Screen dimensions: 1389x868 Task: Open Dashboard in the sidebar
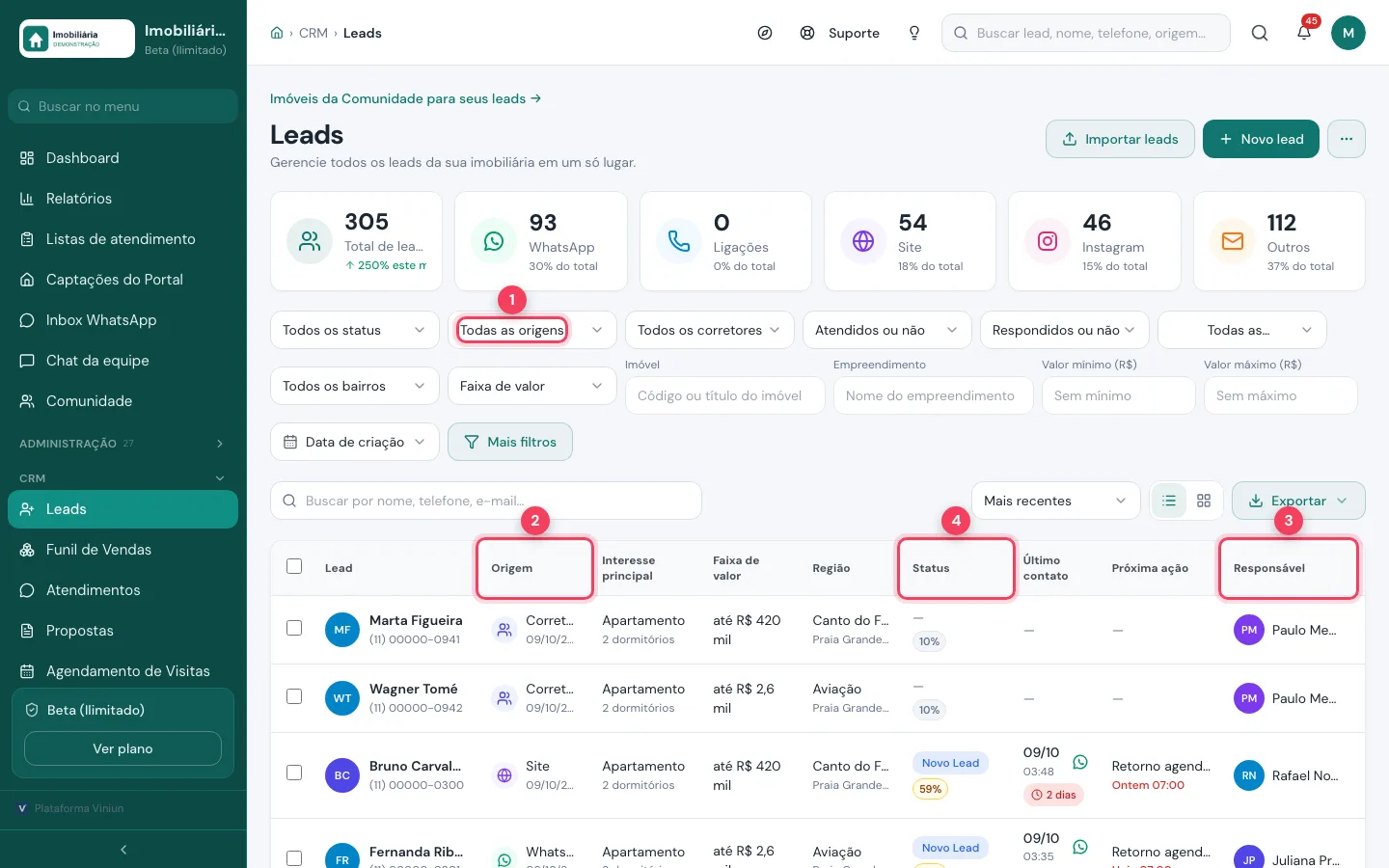click(123, 158)
